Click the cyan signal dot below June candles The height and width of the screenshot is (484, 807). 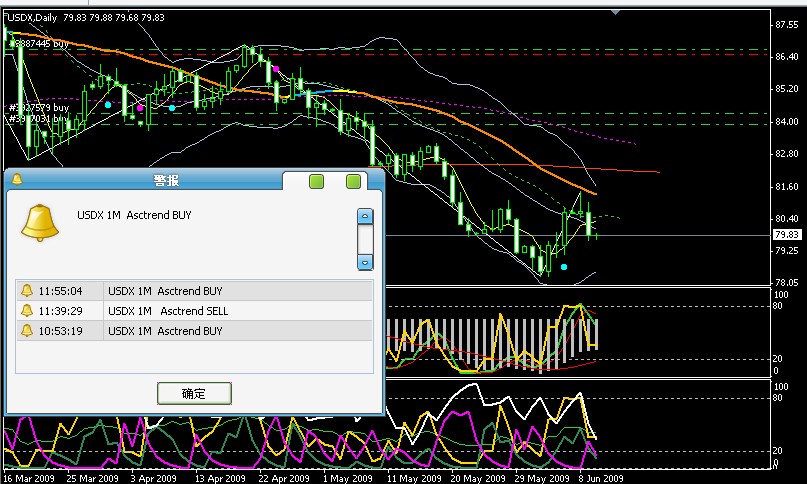click(x=564, y=267)
